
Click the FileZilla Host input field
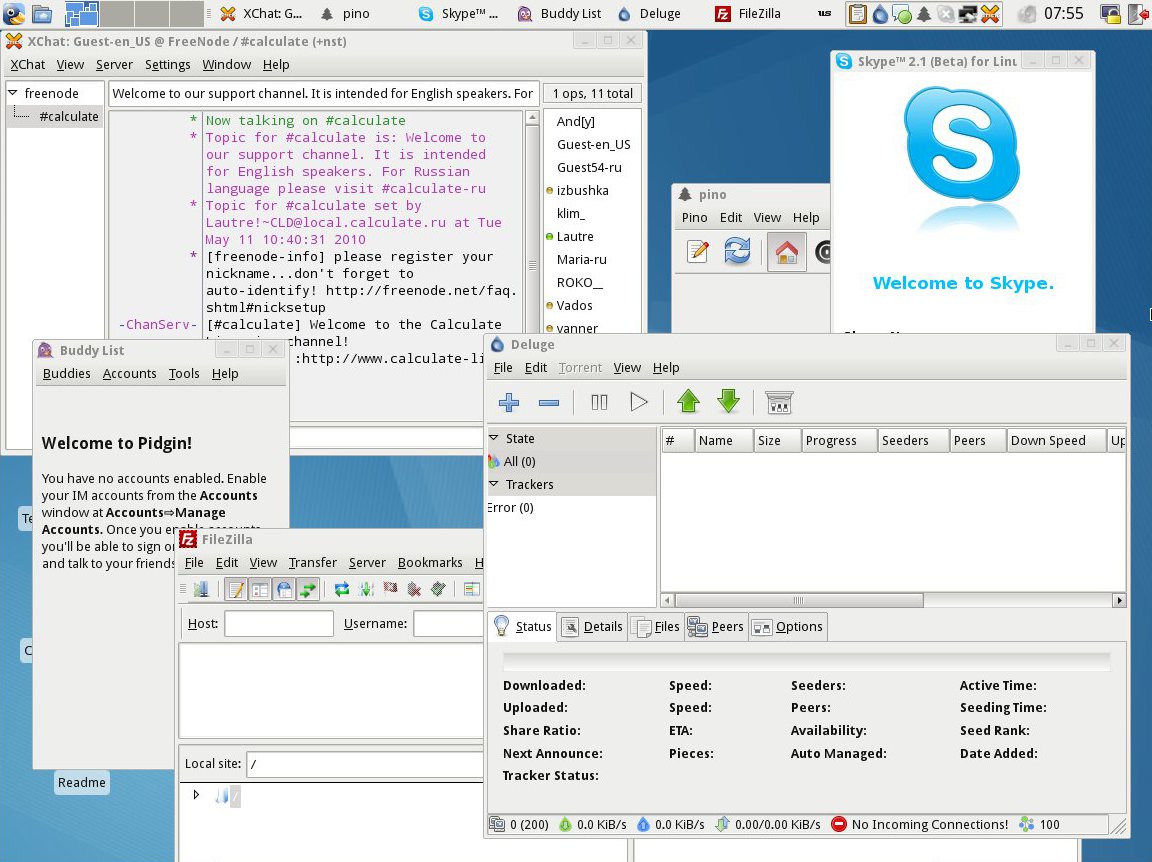point(278,624)
